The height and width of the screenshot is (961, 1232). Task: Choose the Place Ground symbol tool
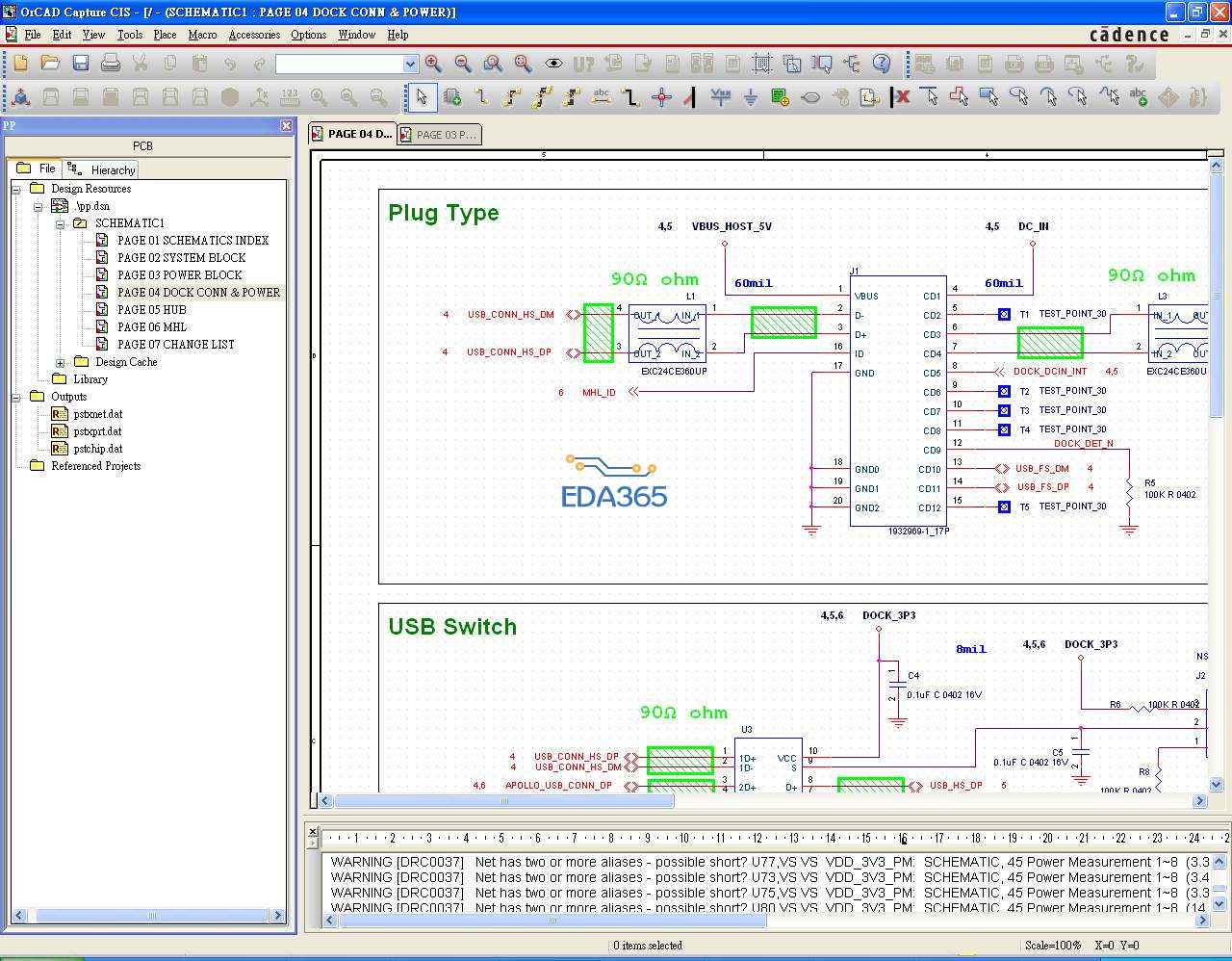tap(750, 97)
